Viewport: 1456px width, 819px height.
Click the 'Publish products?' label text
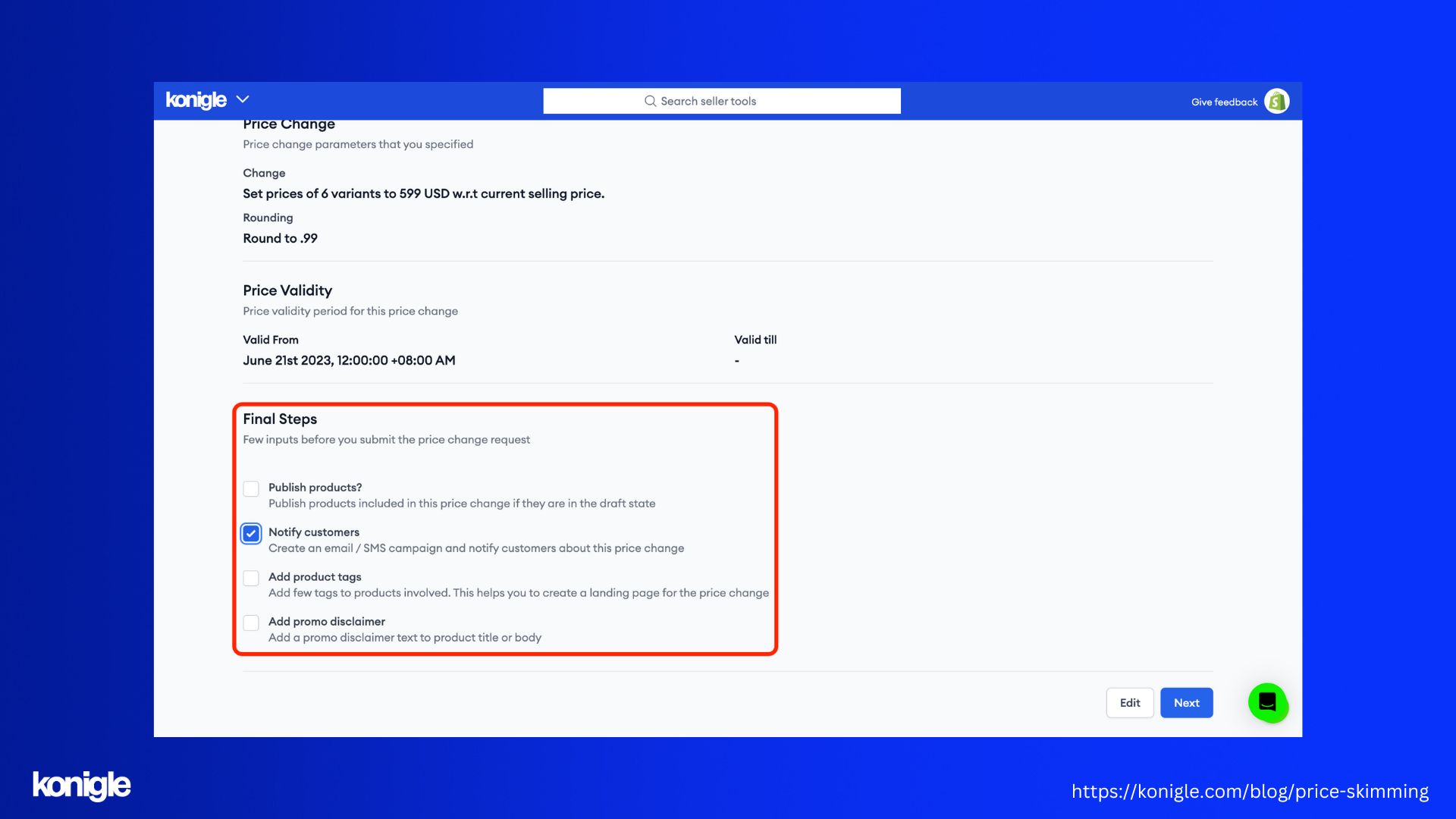coord(315,487)
